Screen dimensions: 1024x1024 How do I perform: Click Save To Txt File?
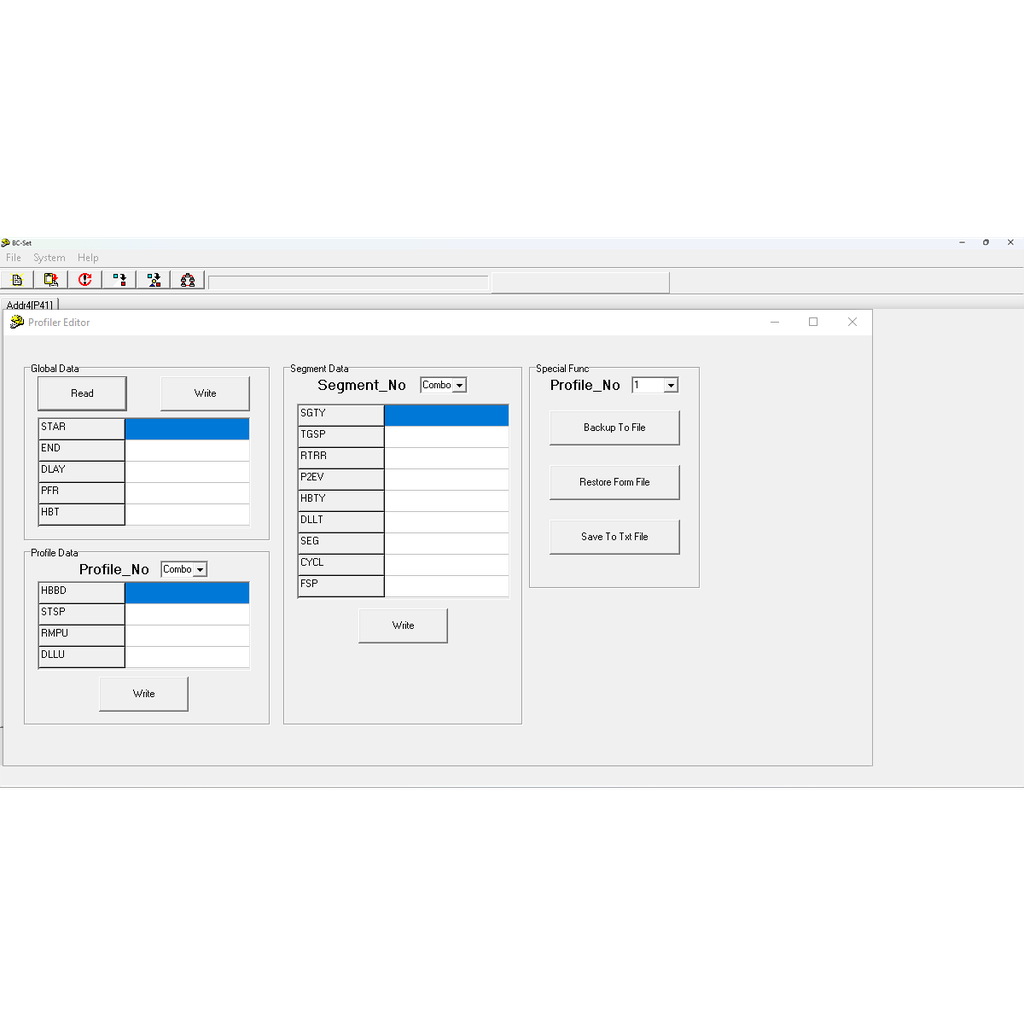pos(614,536)
